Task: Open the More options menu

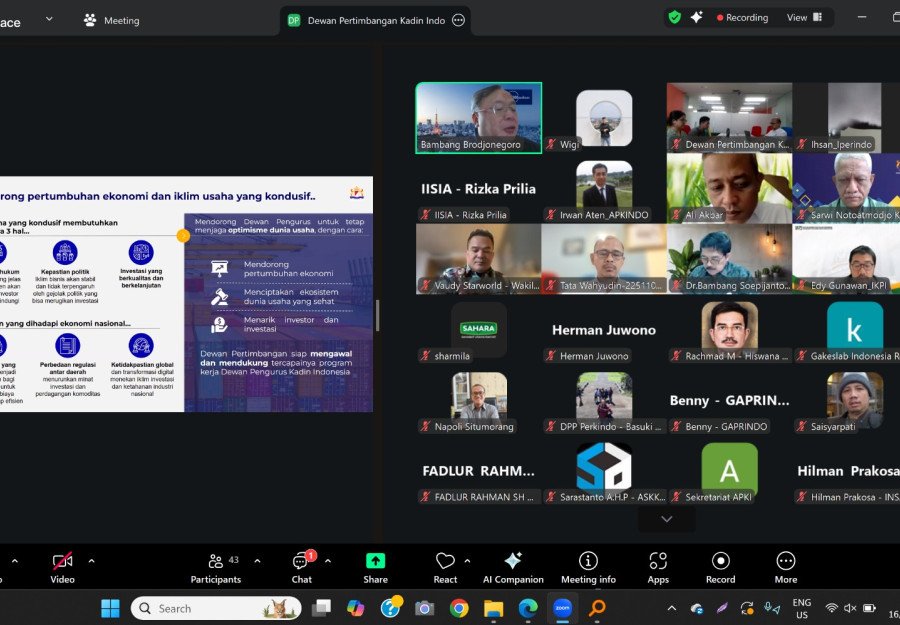Action: (786, 566)
